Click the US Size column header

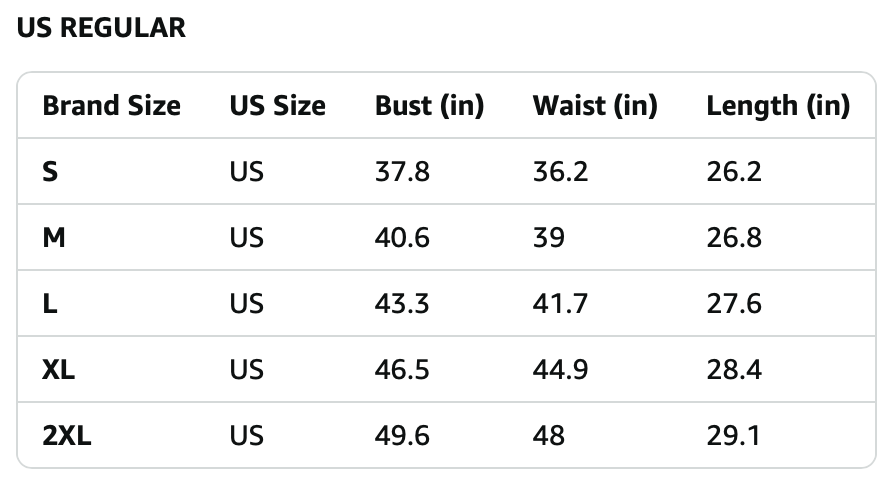coord(278,106)
